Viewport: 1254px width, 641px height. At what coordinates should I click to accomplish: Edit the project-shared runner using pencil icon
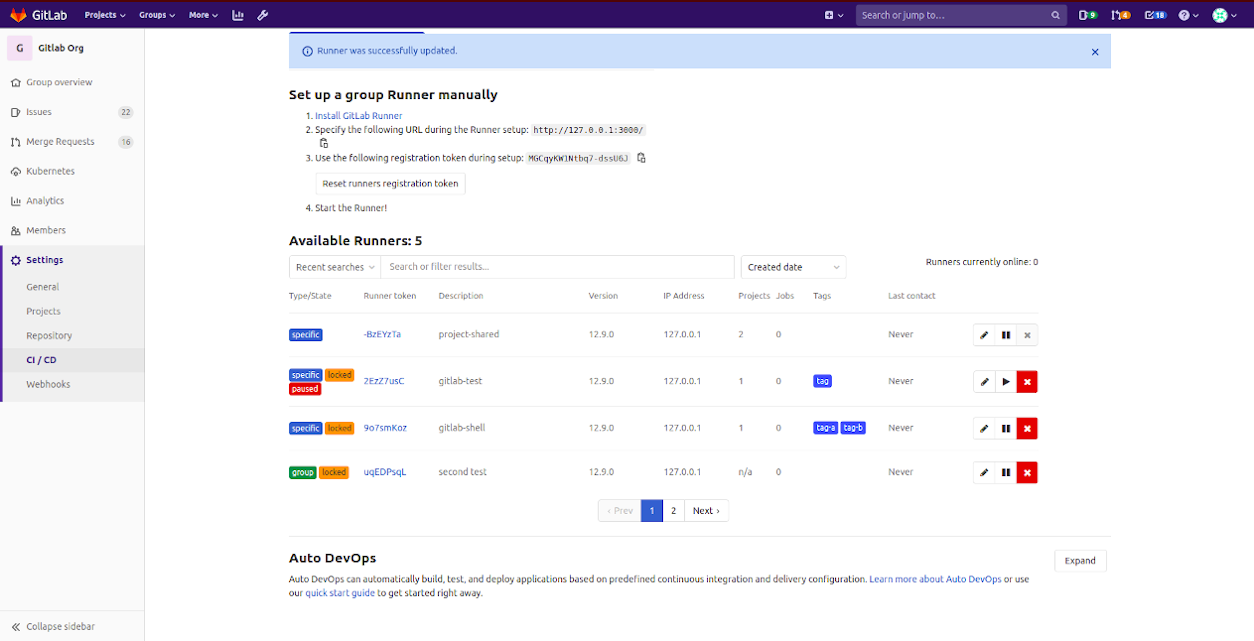tap(984, 334)
